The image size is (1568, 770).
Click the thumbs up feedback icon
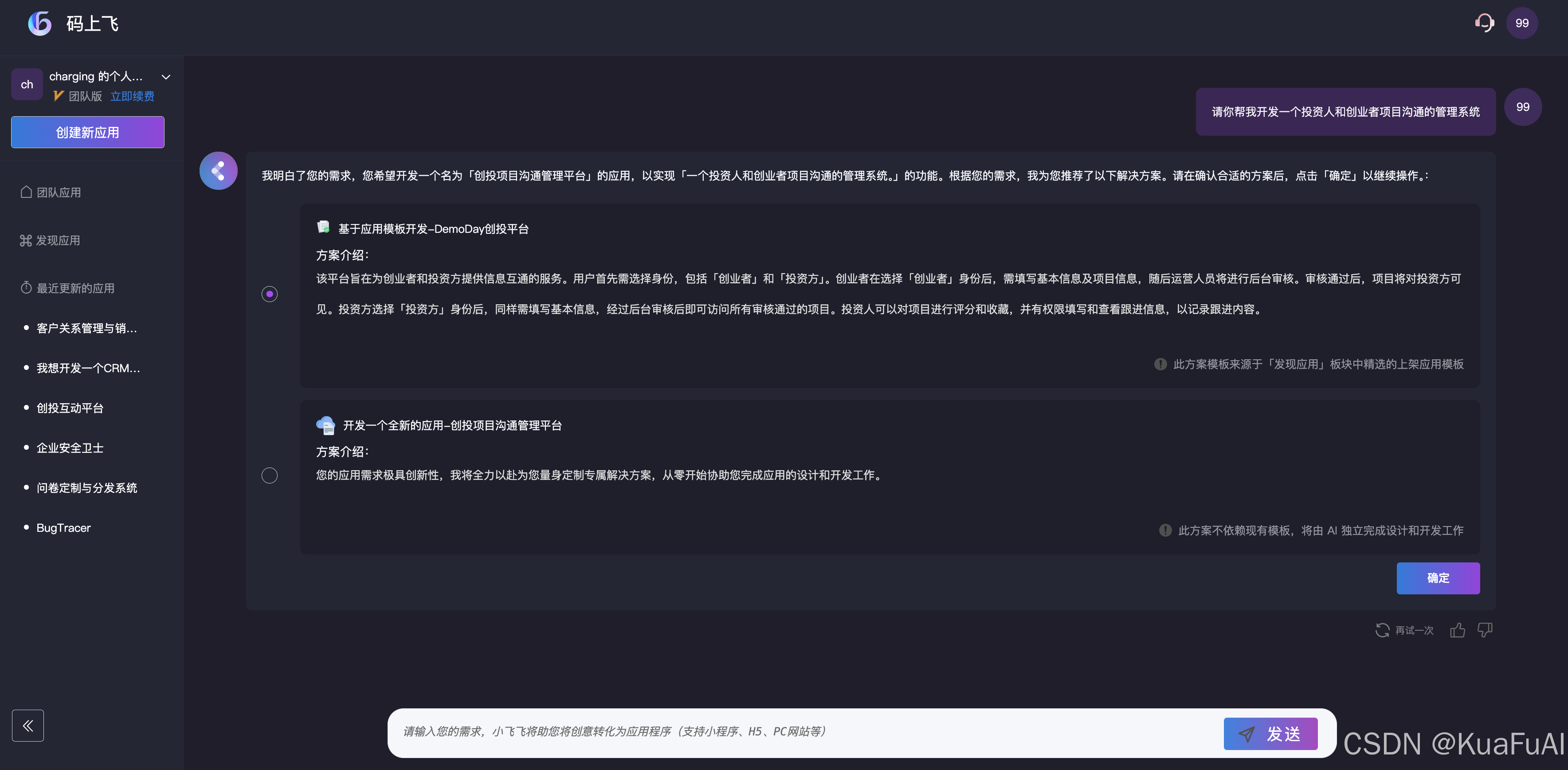point(1457,630)
